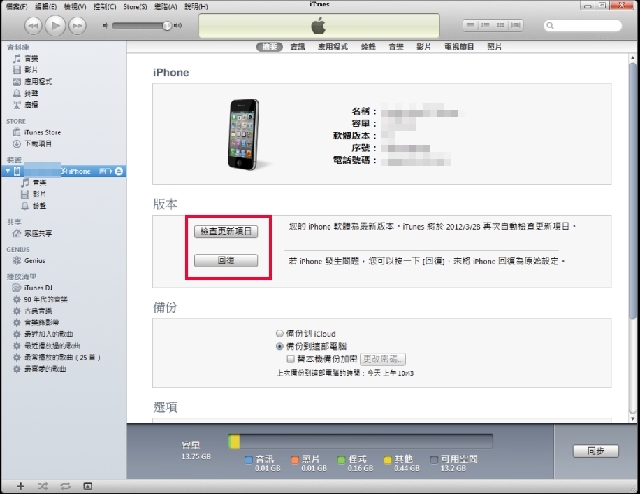This screenshot has height=494, width=640.
Task: Skip to the next track
Action: [x=77, y=26]
